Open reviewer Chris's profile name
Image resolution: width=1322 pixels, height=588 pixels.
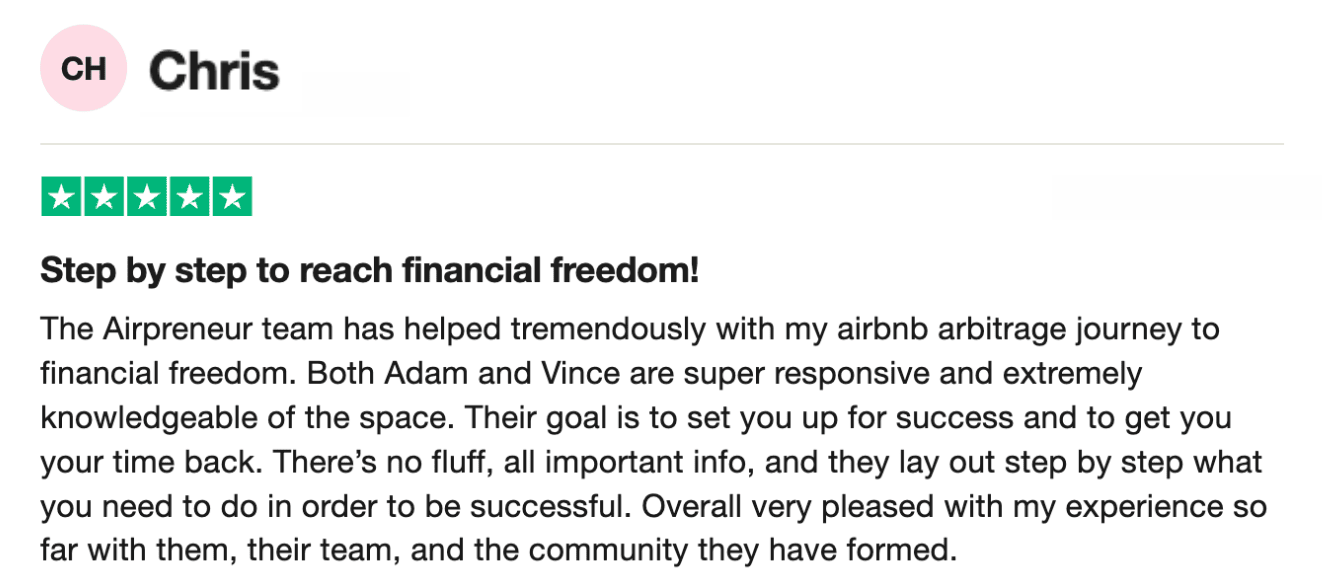(214, 71)
